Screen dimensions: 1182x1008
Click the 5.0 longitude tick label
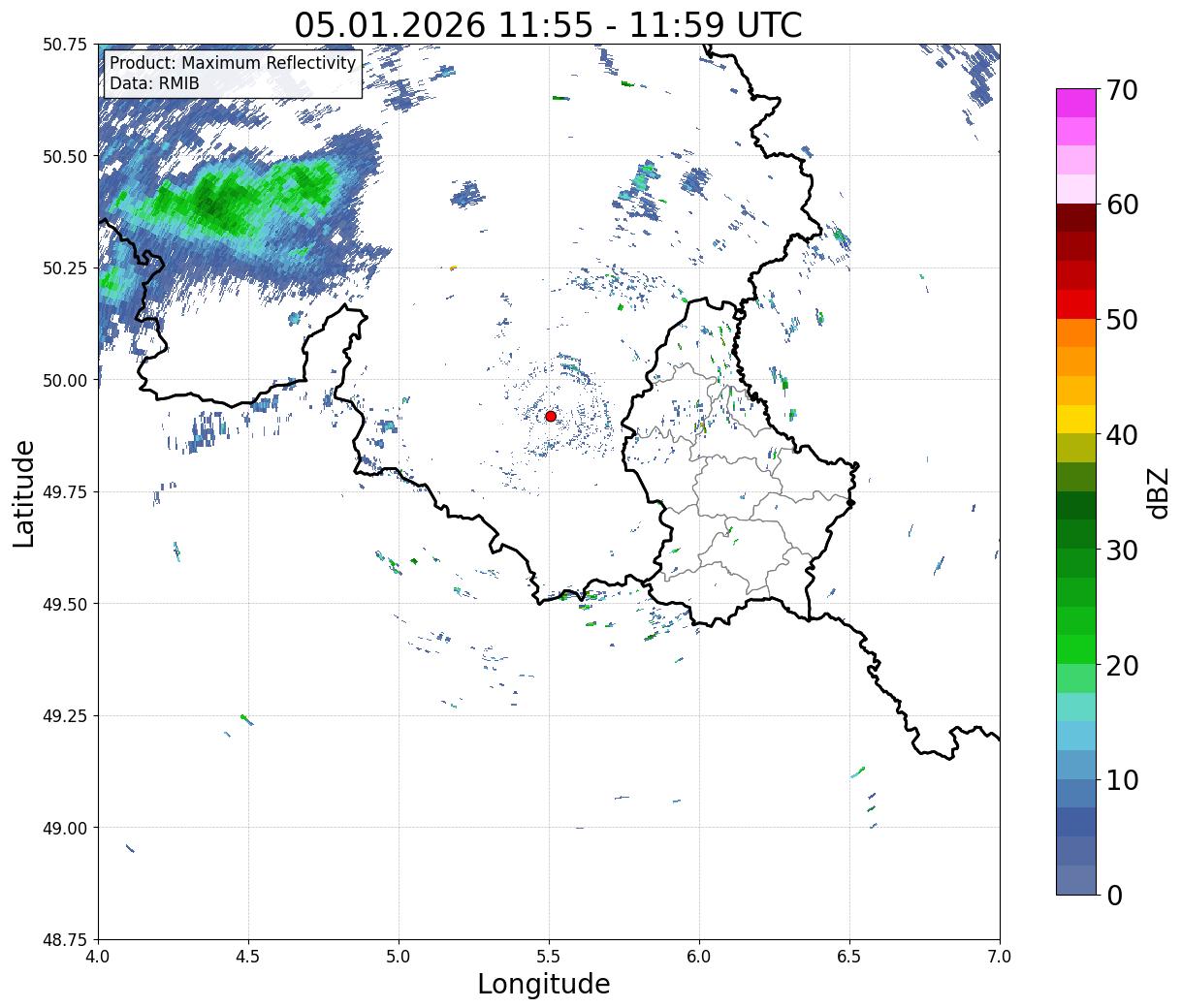pyautogui.click(x=399, y=957)
